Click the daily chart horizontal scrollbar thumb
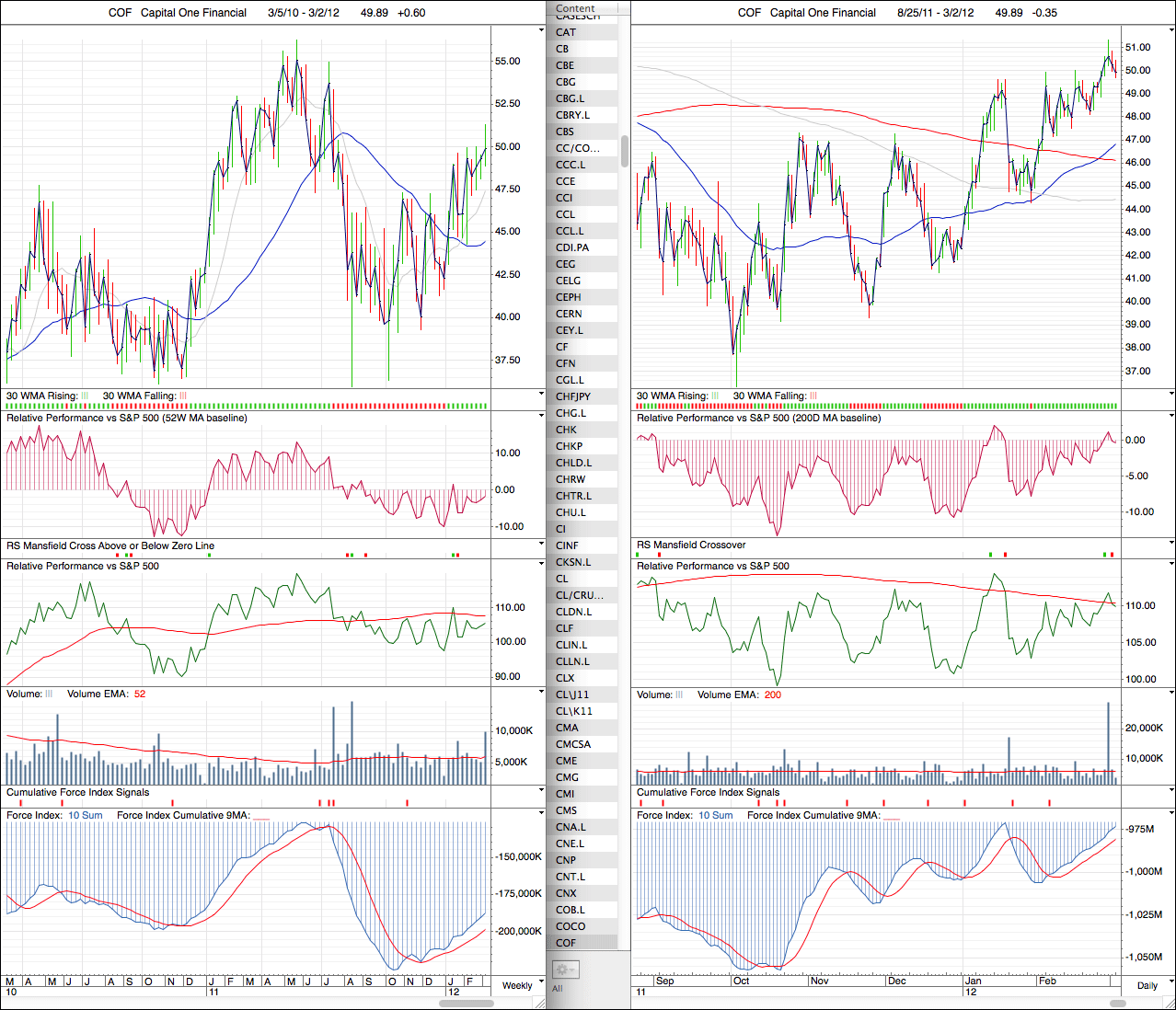 point(1116,1003)
